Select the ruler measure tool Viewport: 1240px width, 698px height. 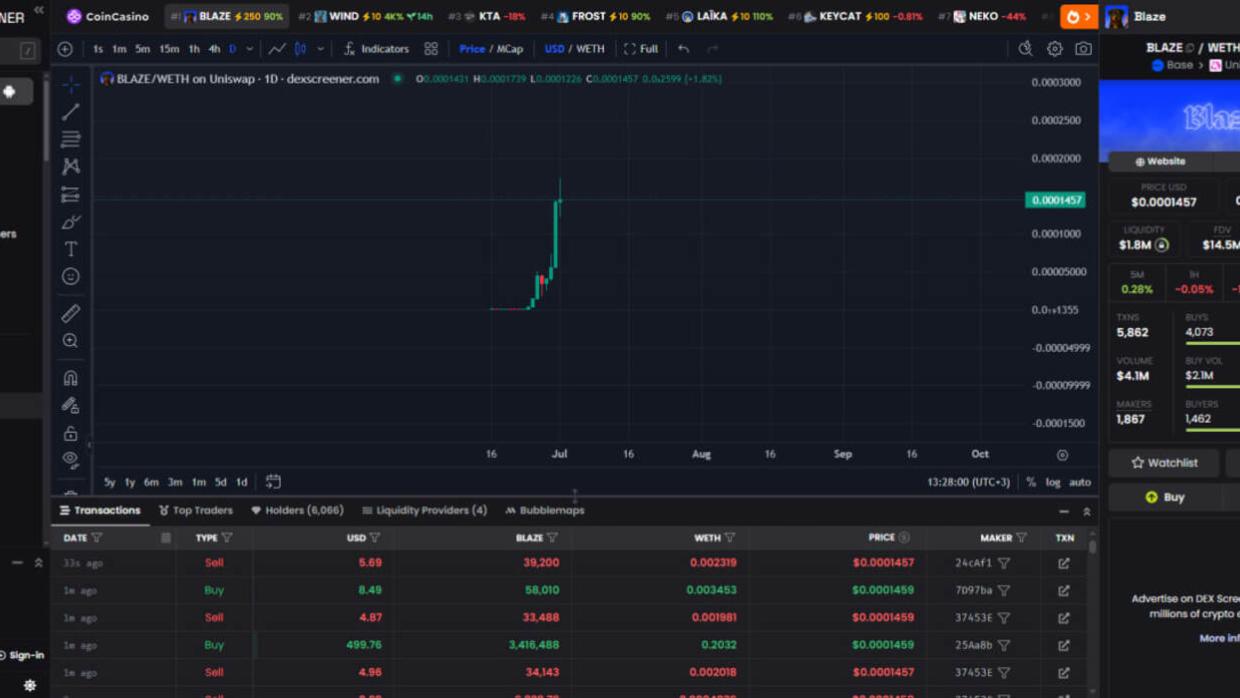[x=70, y=314]
